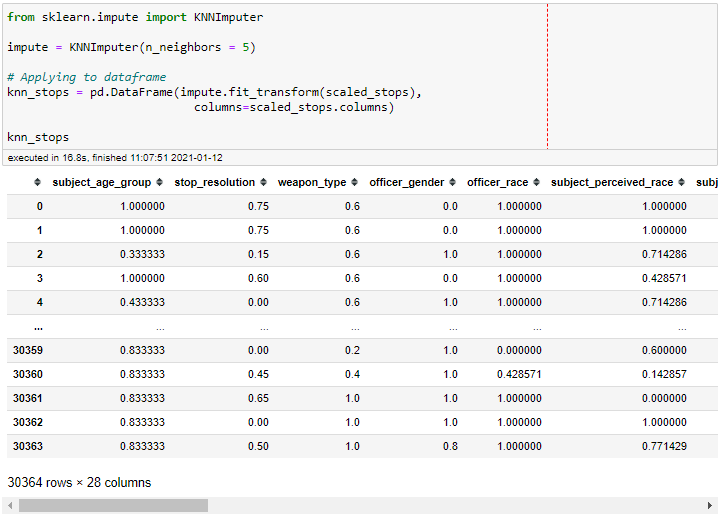Click the 0.15 stop_resolution value in row 2
Image resolution: width=723 pixels, height=518 pixels.
coord(258,254)
